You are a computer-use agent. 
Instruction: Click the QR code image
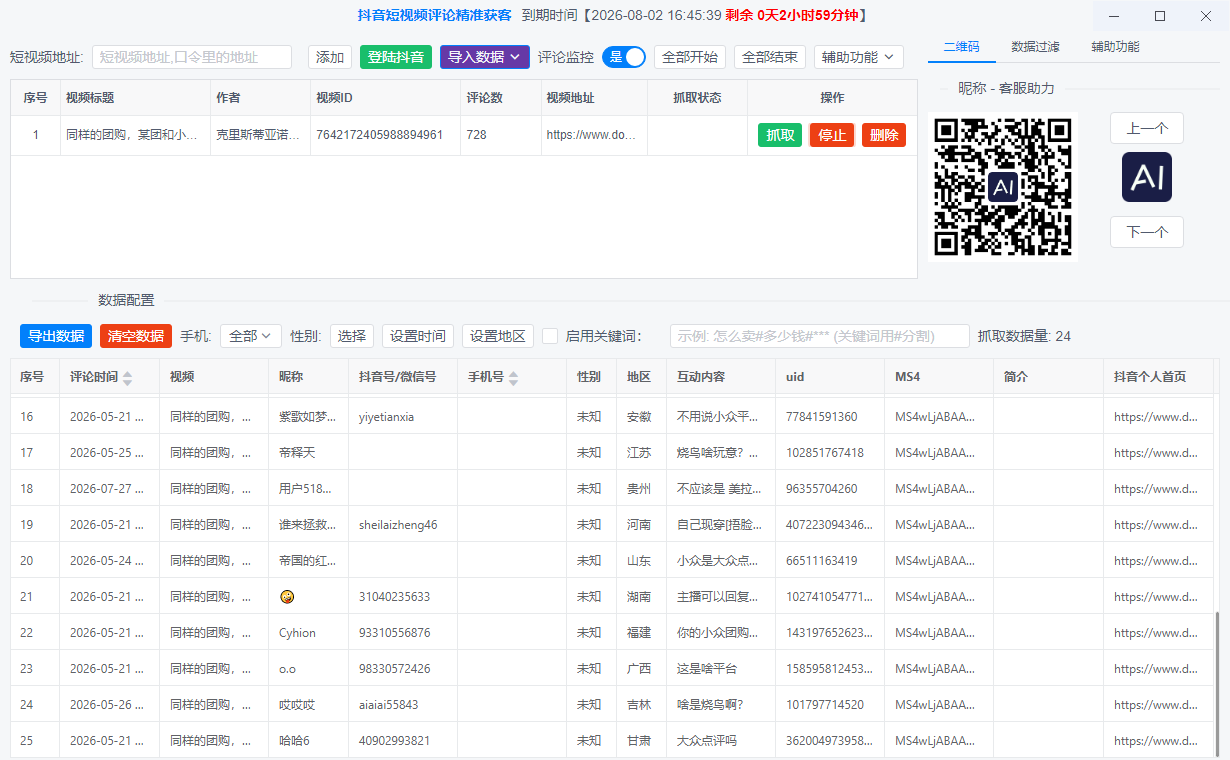coord(1003,186)
